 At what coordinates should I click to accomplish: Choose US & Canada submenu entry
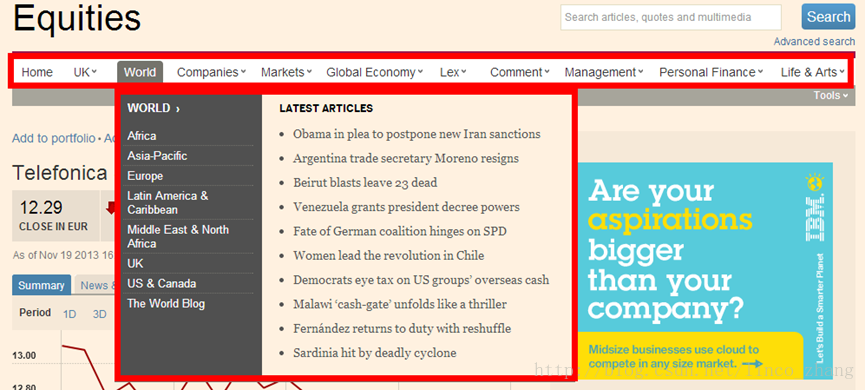point(162,284)
